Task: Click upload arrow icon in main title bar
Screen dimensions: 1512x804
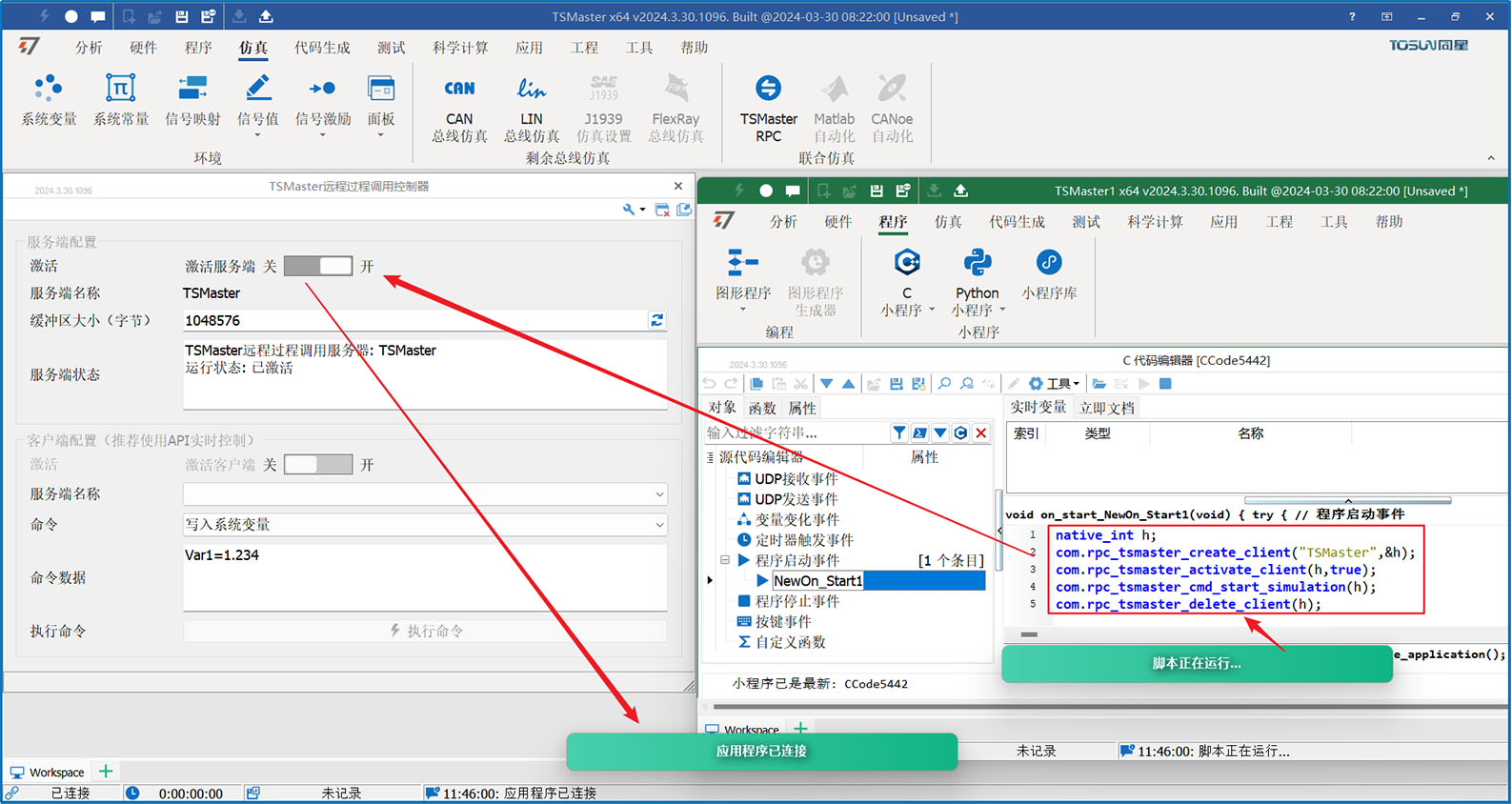Action: [266, 16]
